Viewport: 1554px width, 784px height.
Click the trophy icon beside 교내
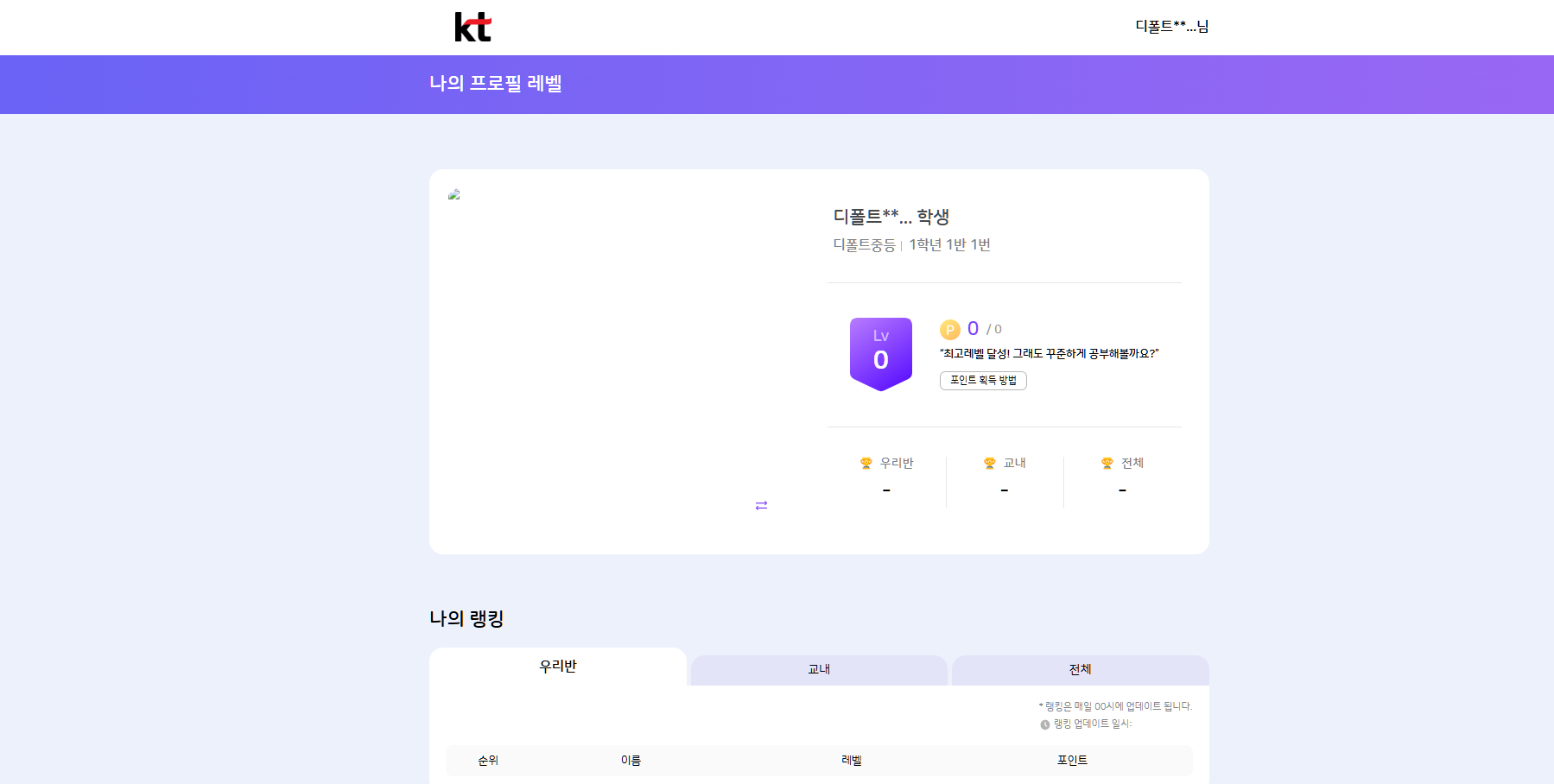coord(990,464)
